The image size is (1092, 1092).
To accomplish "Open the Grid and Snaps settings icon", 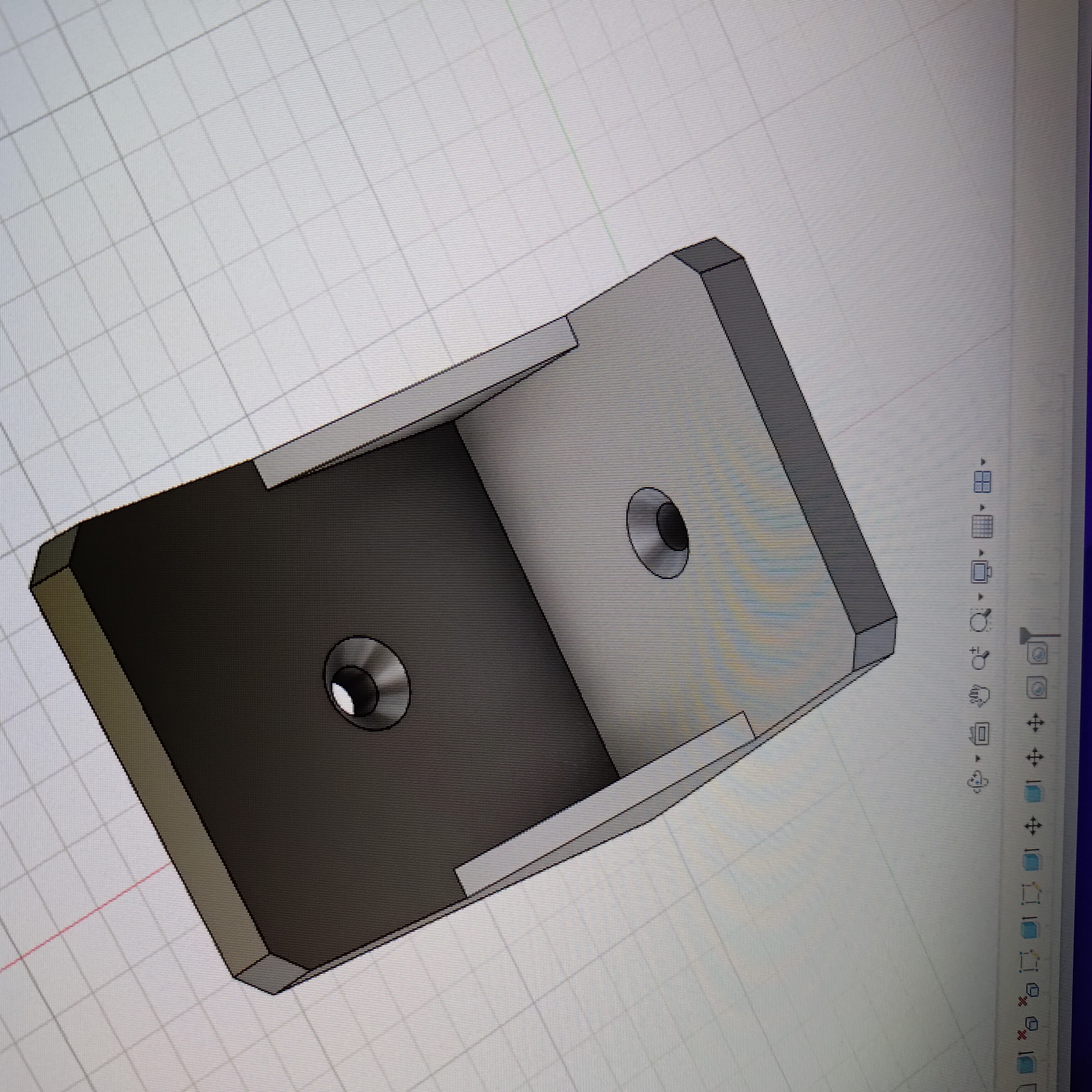I will point(983,526).
